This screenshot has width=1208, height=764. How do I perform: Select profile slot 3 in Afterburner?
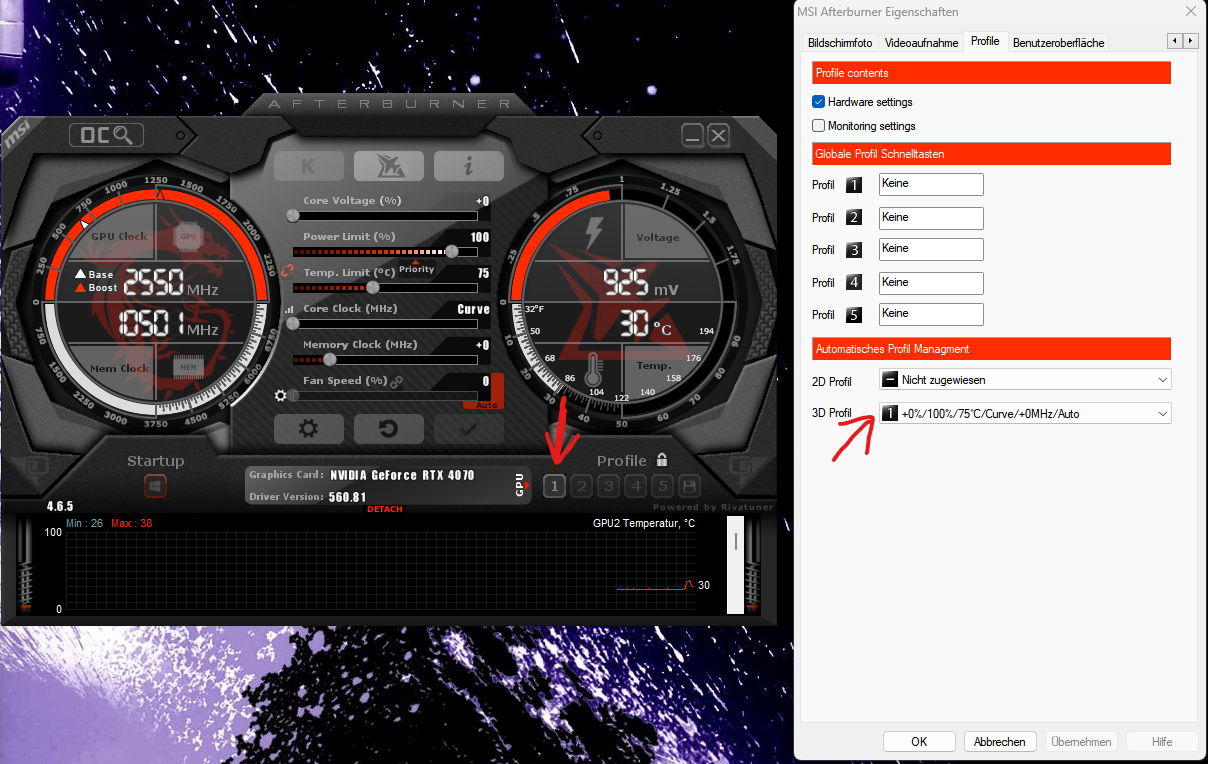pos(609,487)
